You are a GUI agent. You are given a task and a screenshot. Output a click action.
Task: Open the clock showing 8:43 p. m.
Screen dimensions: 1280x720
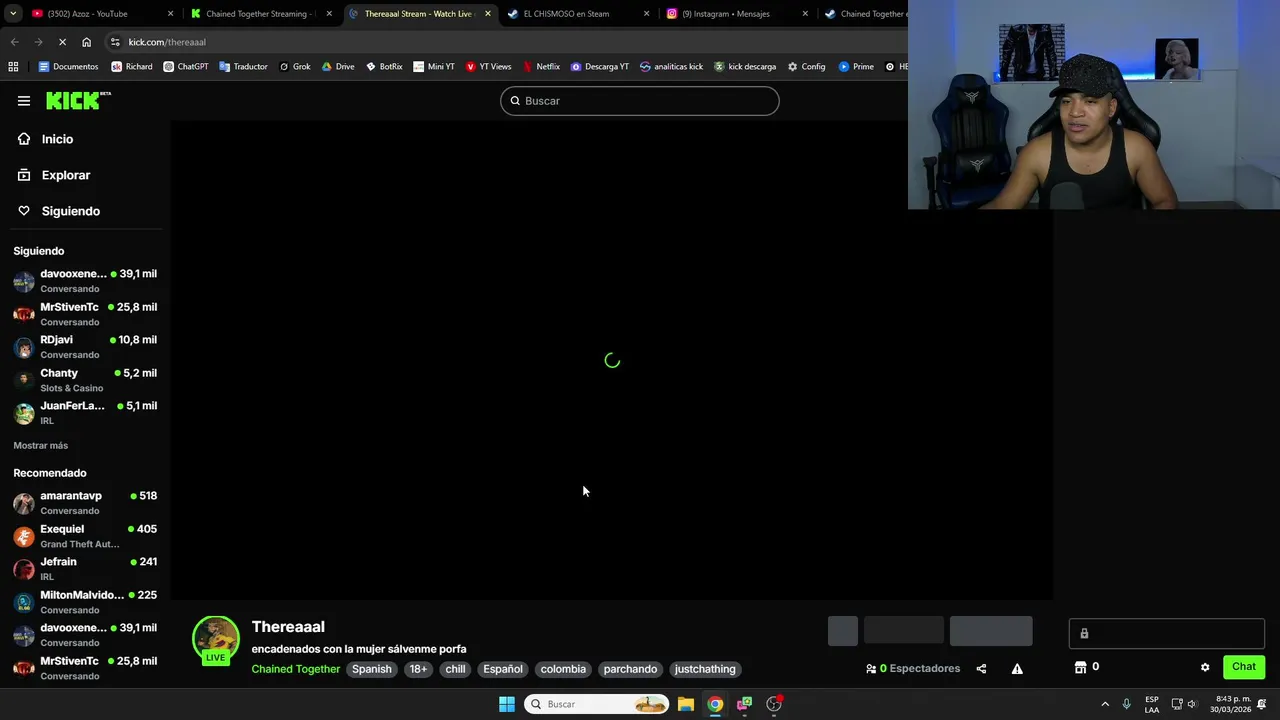point(1231,704)
